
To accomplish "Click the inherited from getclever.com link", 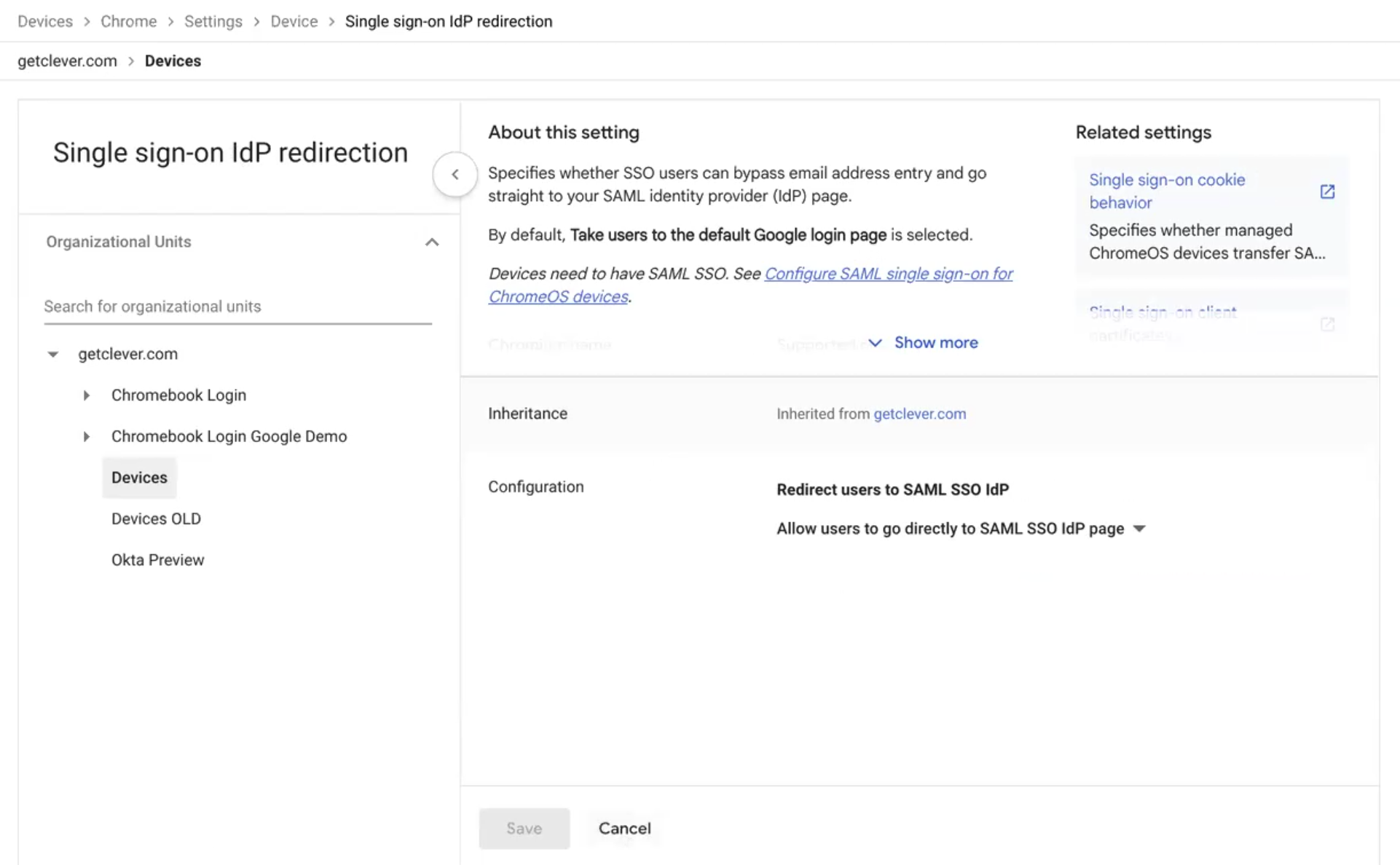I will pos(919,414).
